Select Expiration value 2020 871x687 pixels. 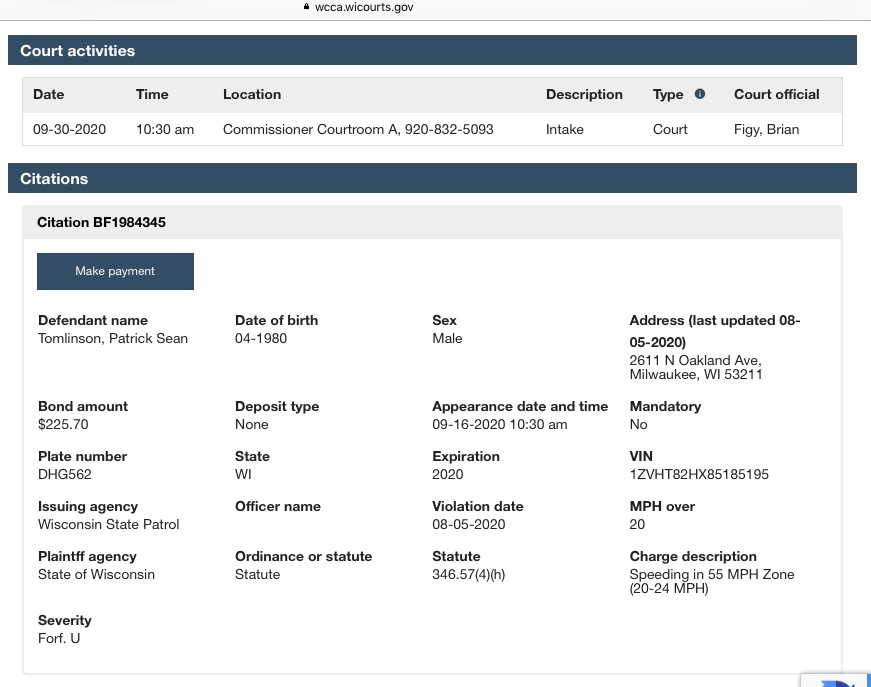(x=448, y=474)
